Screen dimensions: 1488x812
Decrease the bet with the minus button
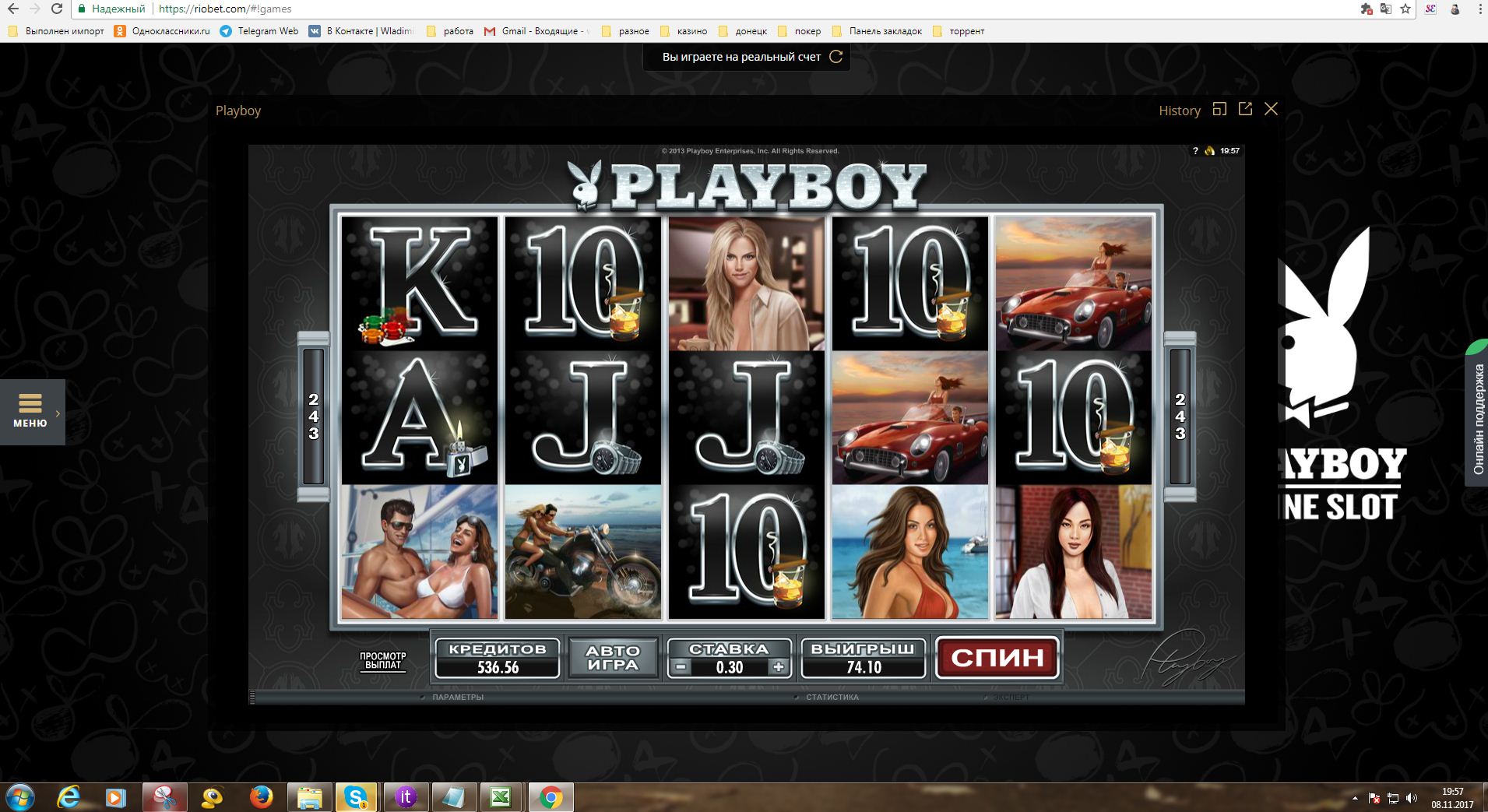(x=681, y=667)
